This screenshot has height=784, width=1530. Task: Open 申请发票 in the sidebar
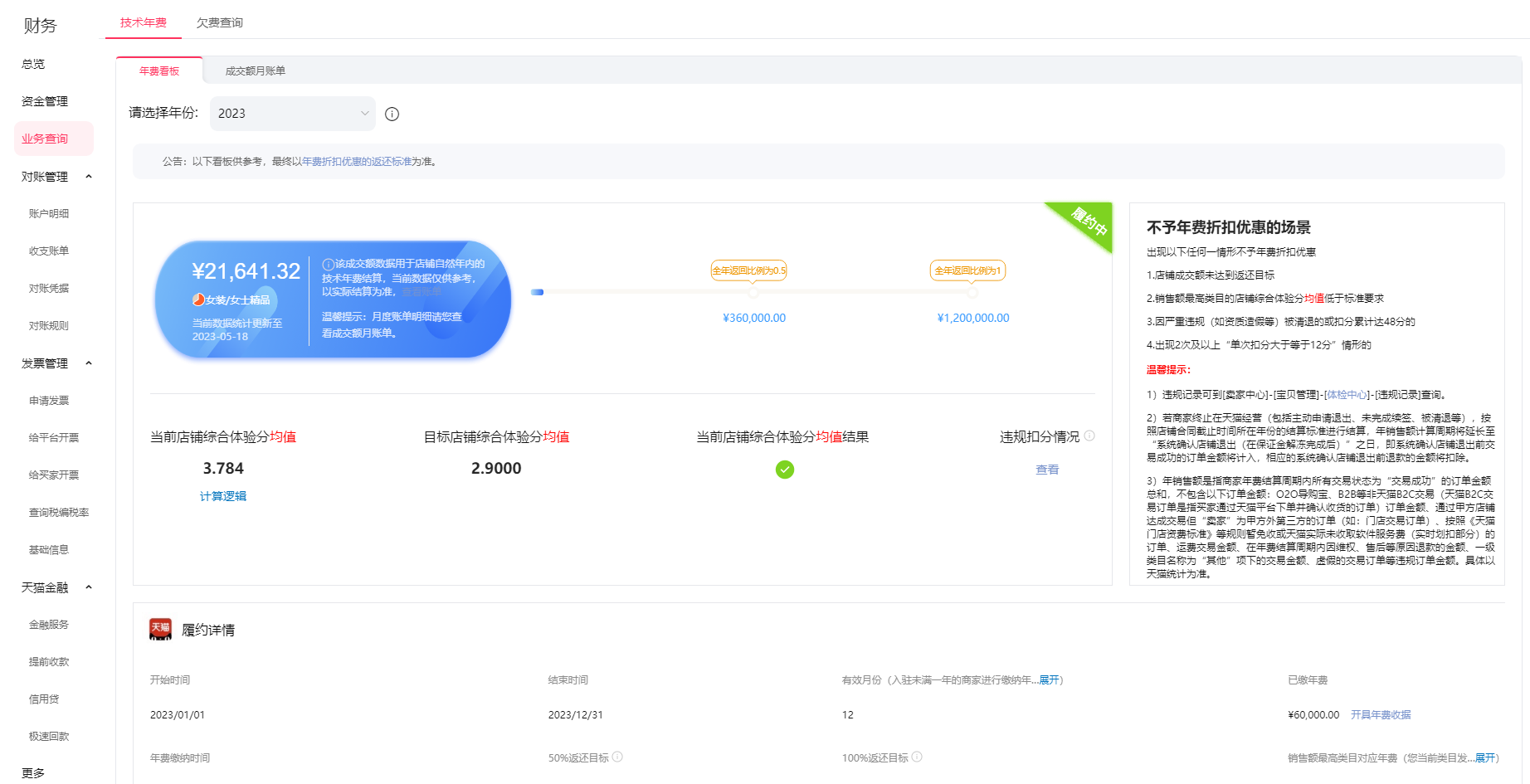tap(49, 400)
